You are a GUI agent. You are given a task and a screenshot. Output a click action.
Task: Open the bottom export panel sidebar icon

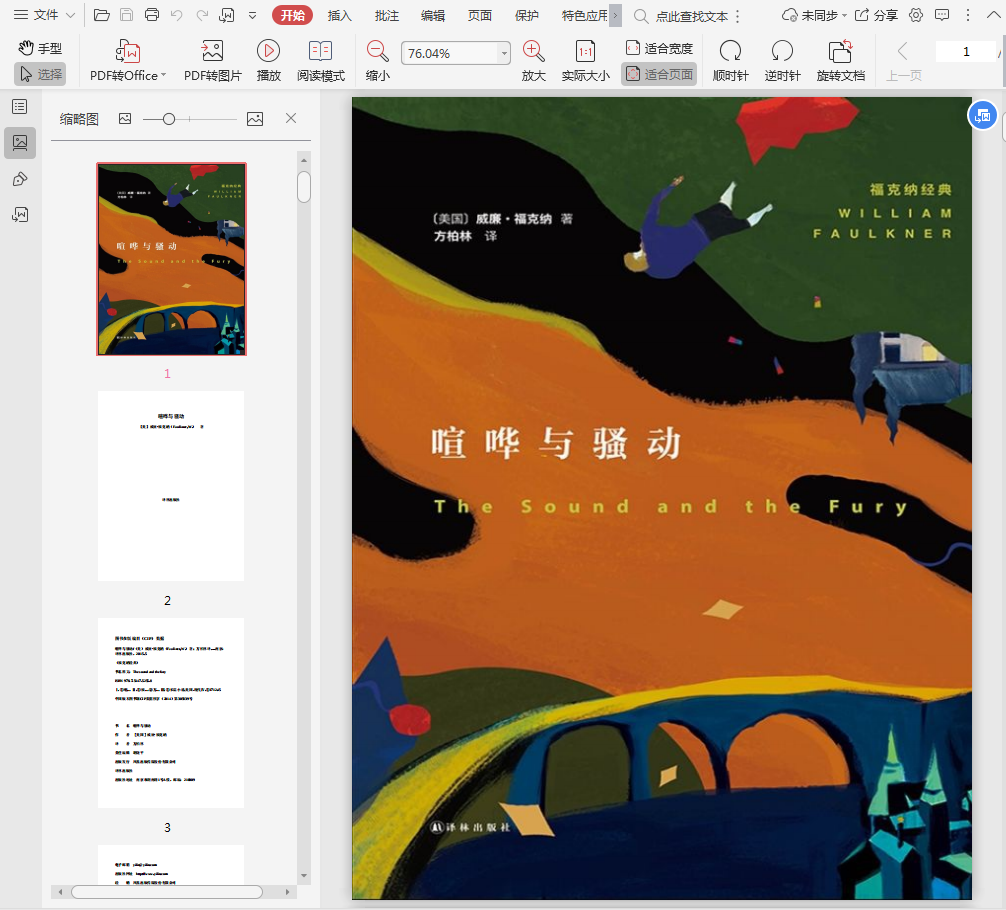click(20, 214)
